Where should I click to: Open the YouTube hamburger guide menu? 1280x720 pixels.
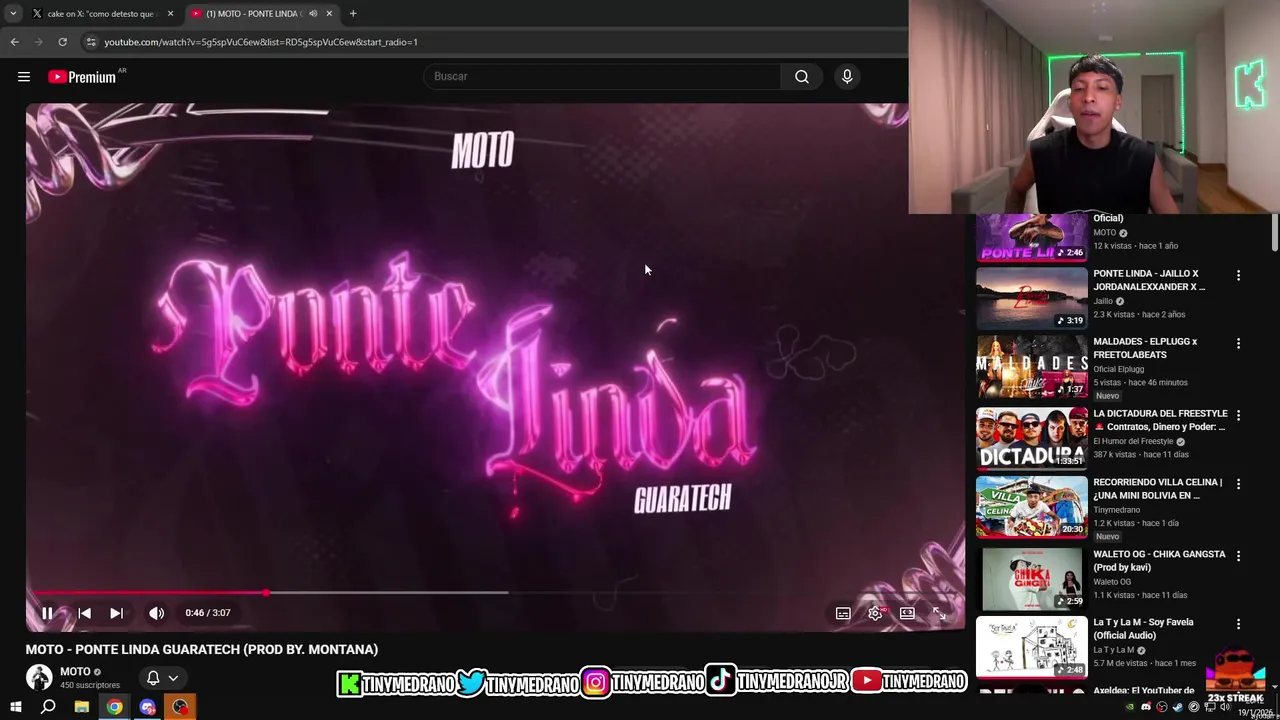pos(24,77)
